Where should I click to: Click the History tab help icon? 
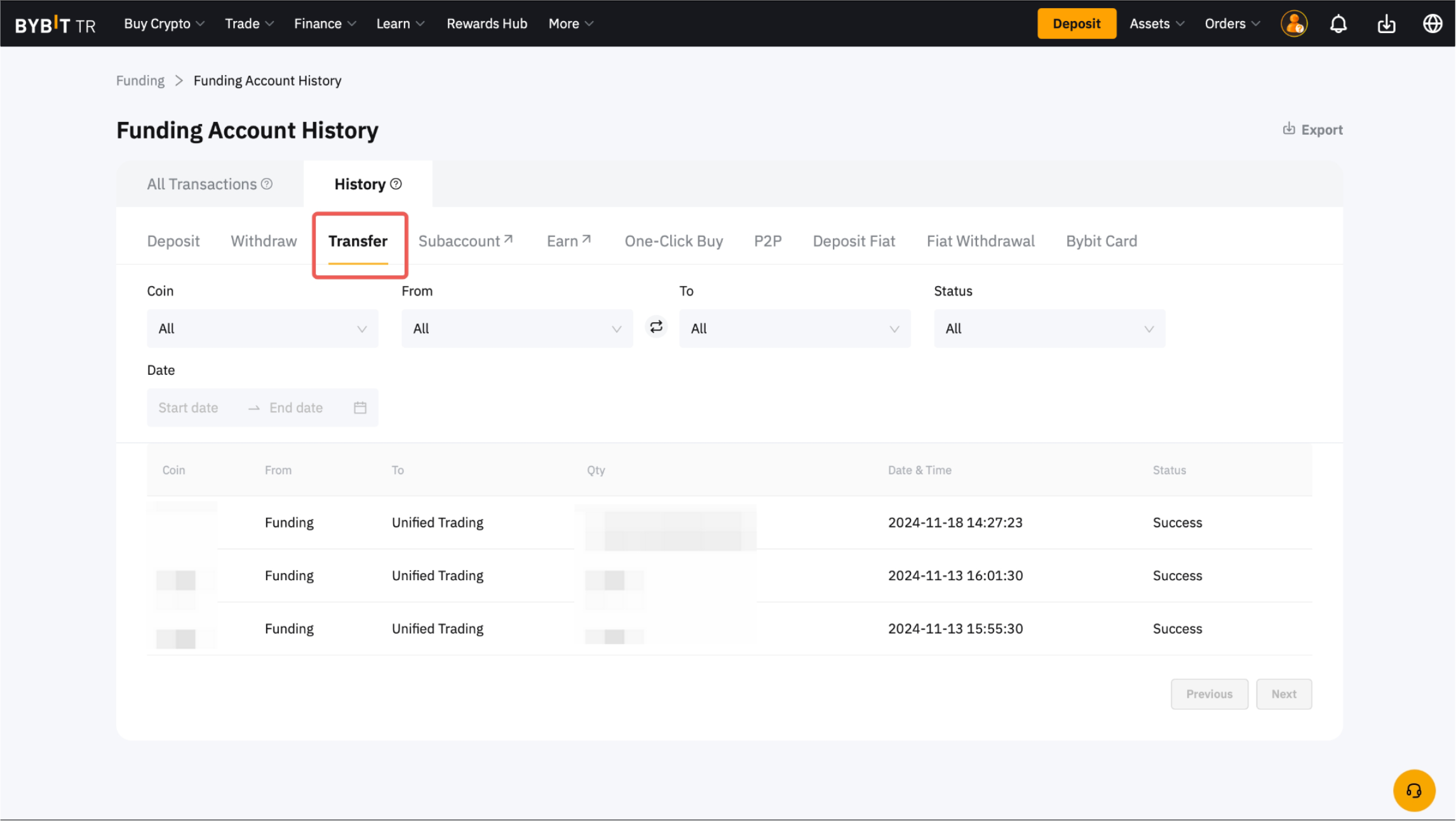click(x=396, y=184)
